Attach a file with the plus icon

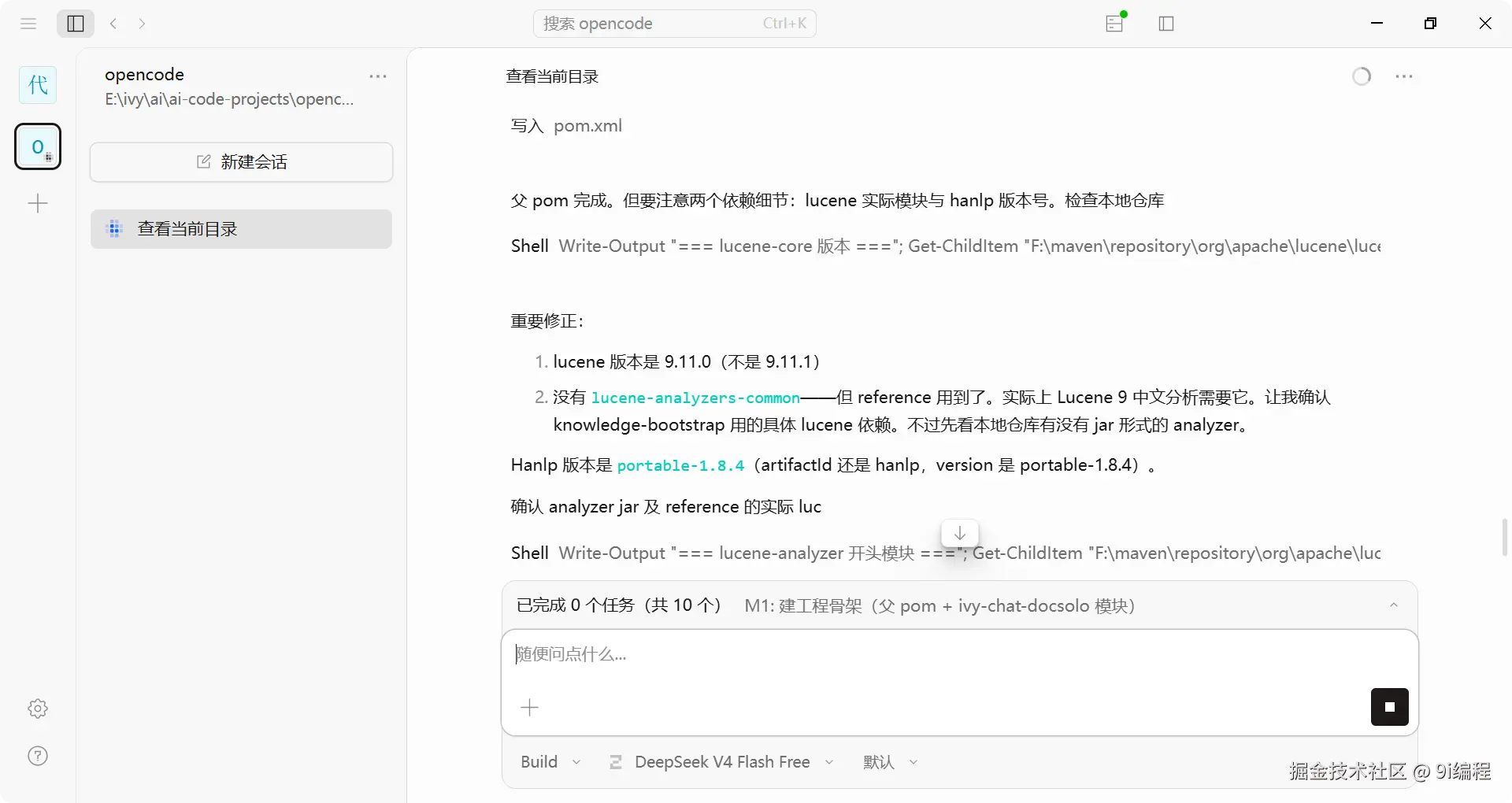click(530, 708)
